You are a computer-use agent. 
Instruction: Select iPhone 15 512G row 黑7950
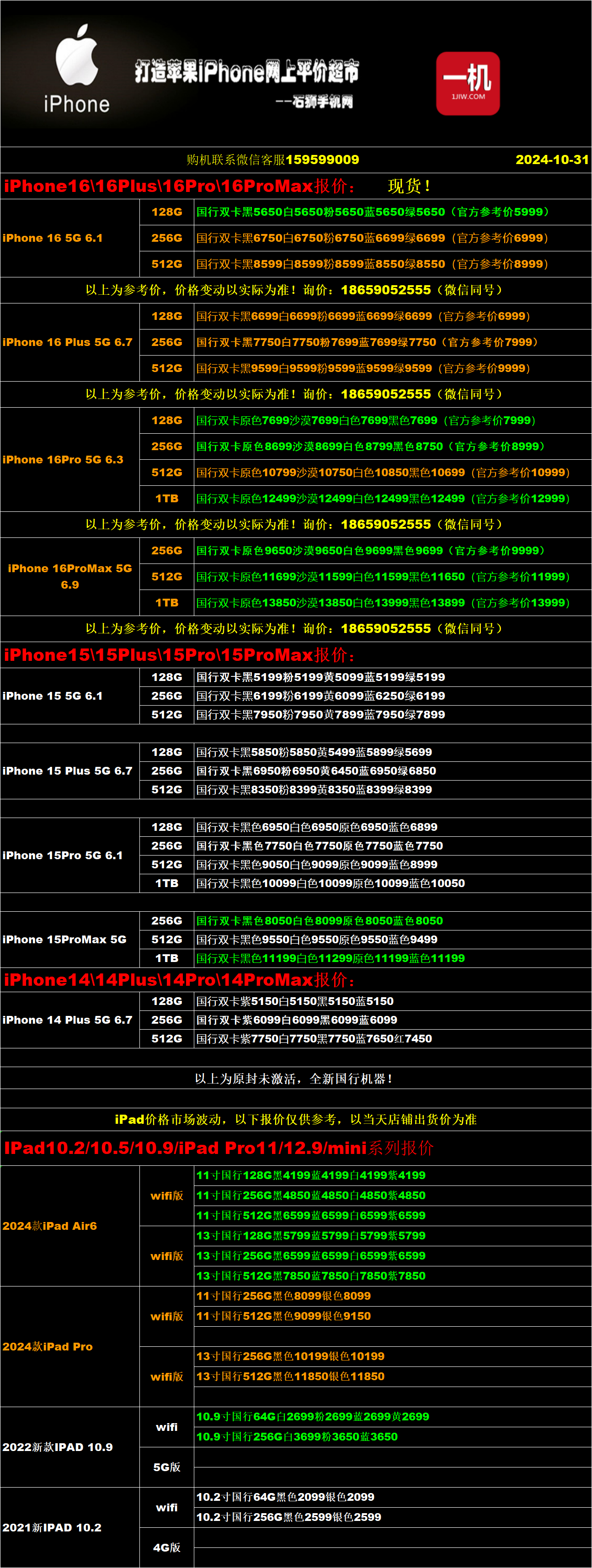(x=393, y=715)
